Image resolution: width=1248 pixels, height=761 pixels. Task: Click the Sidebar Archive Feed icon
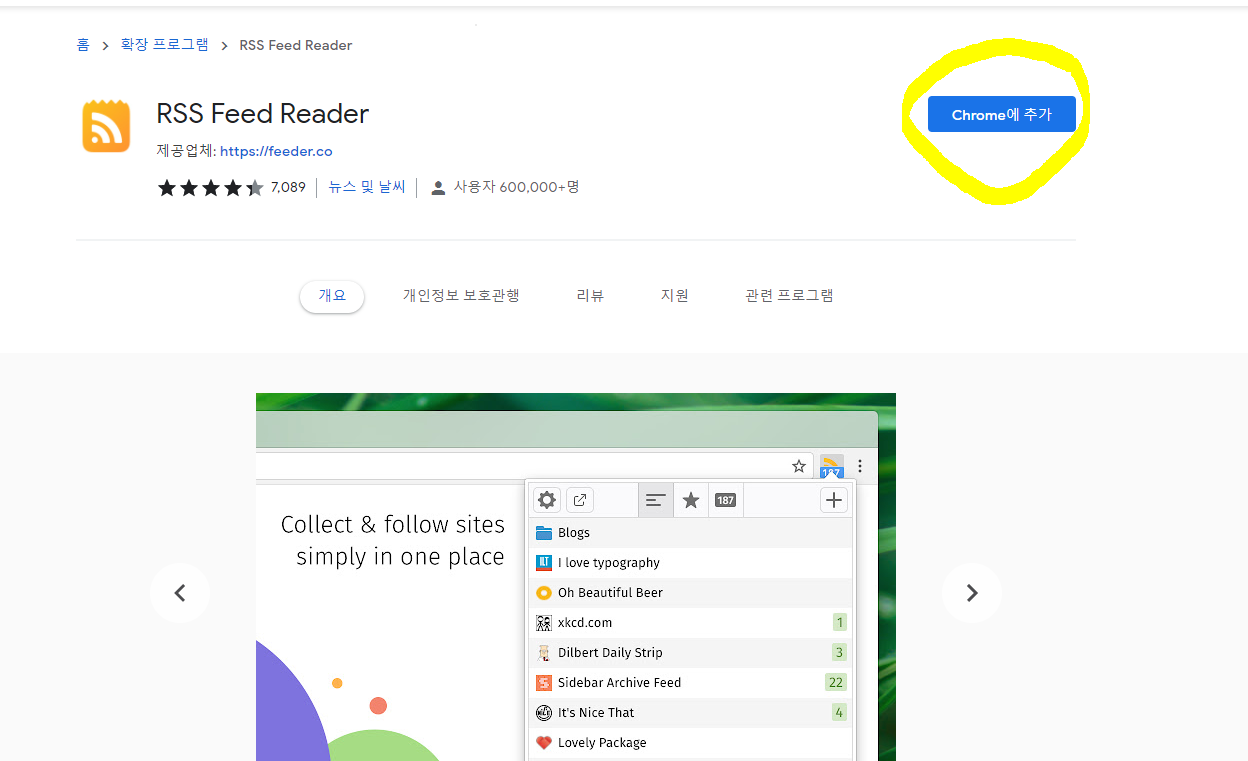click(544, 683)
